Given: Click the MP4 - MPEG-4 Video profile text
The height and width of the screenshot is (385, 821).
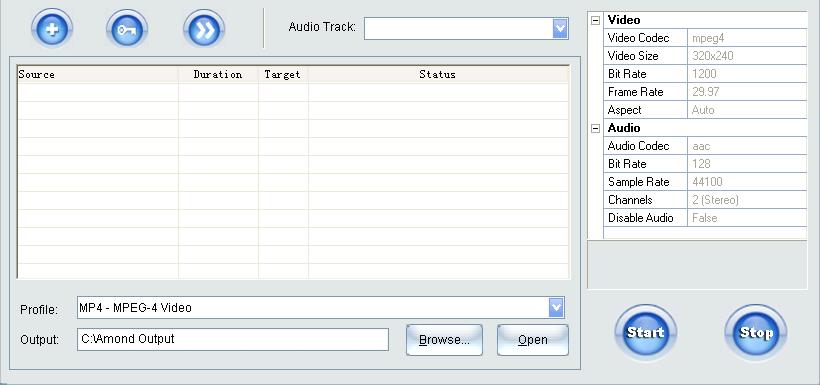Looking at the screenshot, I should pos(135,308).
